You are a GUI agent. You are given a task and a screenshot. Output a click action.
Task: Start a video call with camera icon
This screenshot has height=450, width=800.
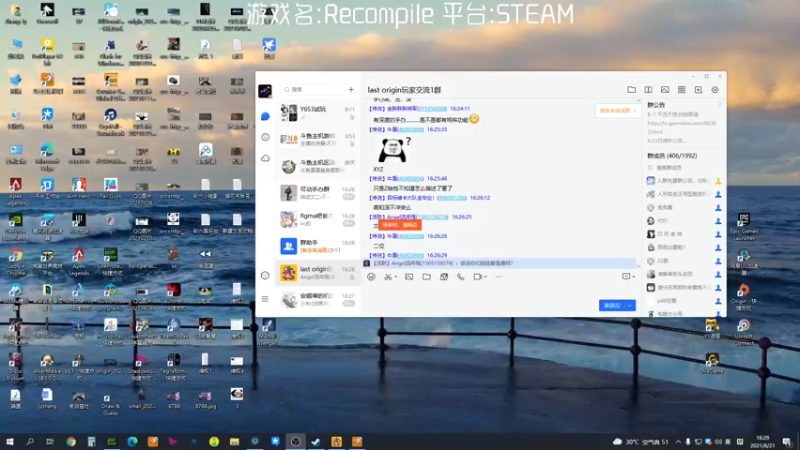pyautogui.click(x=478, y=277)
